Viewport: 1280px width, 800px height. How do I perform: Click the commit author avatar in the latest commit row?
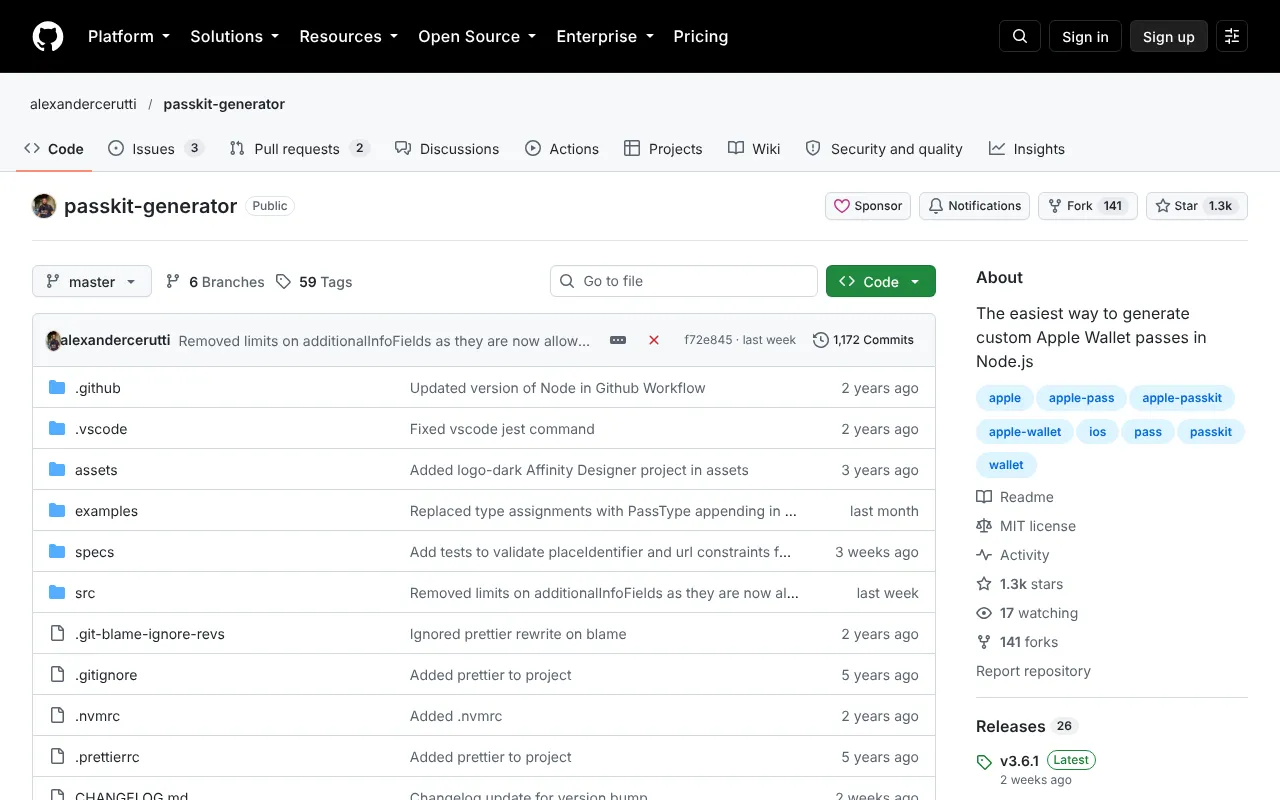point(53,340)
